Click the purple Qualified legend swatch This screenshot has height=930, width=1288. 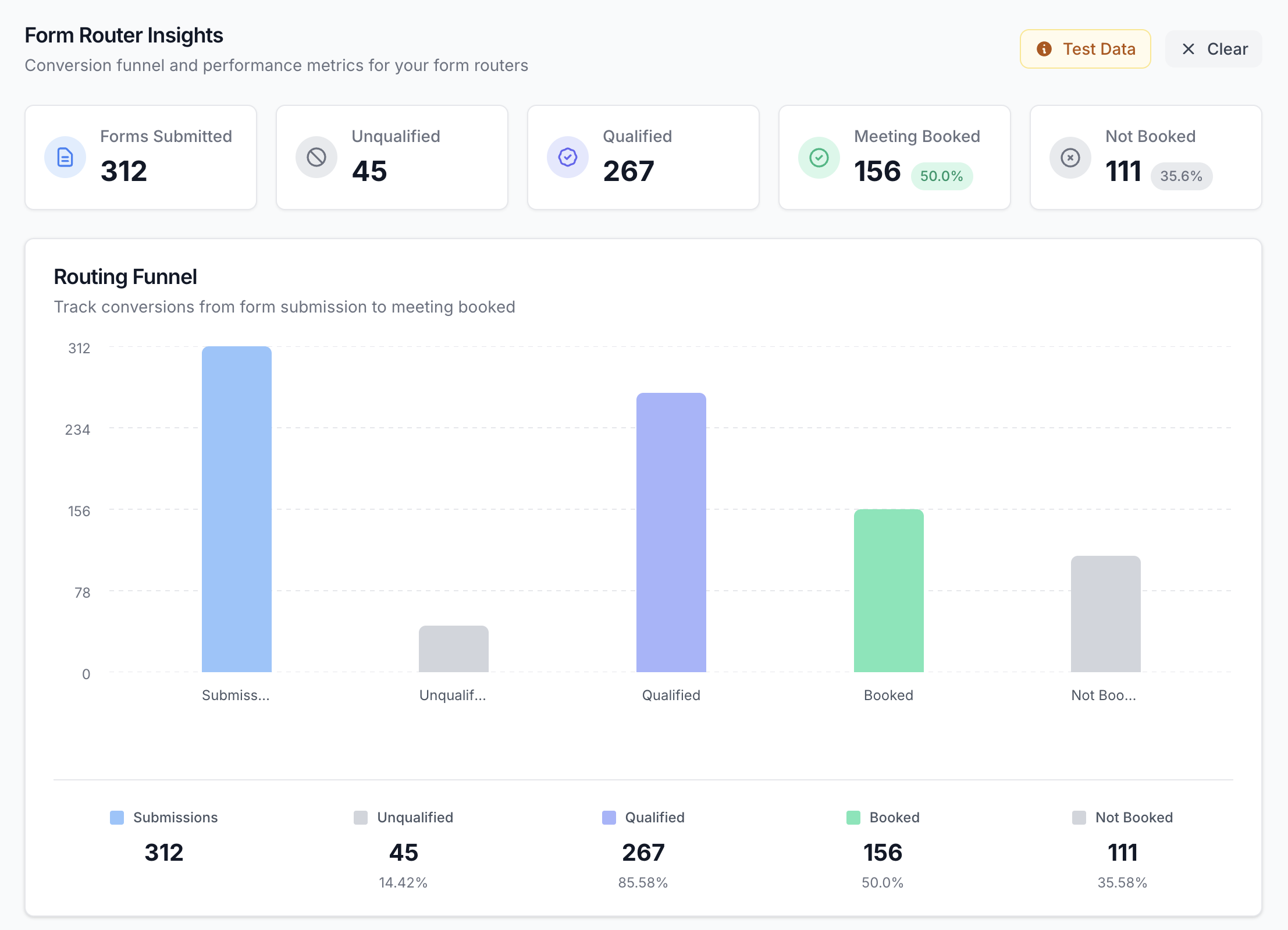click(609, 818)
